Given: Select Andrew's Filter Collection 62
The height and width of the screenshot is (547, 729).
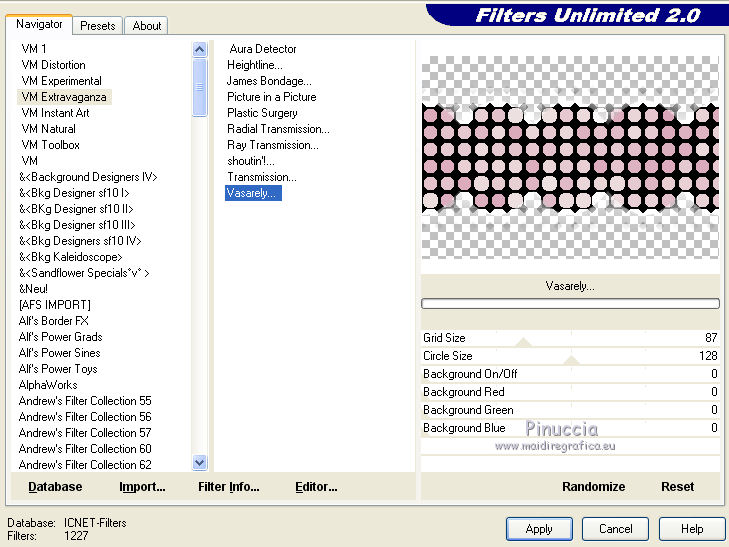Looking at the screenshot, I should point(85,465).
